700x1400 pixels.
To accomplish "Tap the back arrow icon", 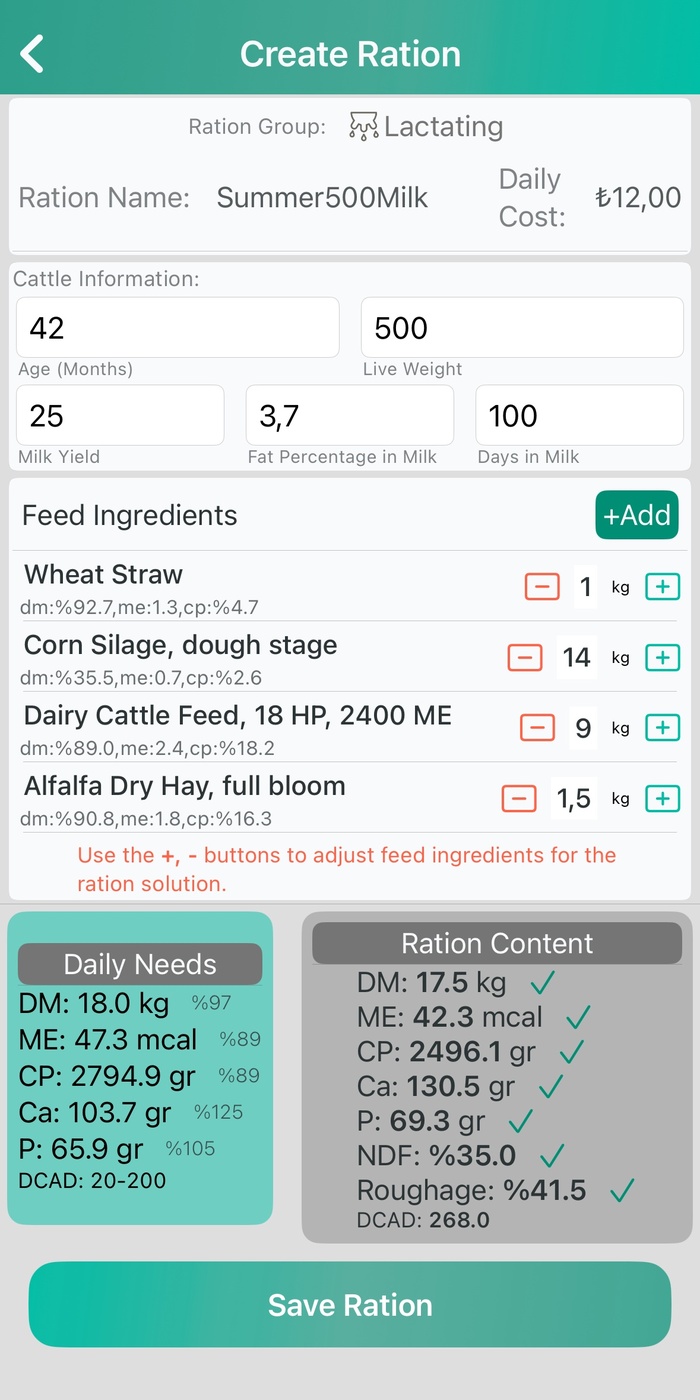I will pyautogui.click(x=33, y=54).
